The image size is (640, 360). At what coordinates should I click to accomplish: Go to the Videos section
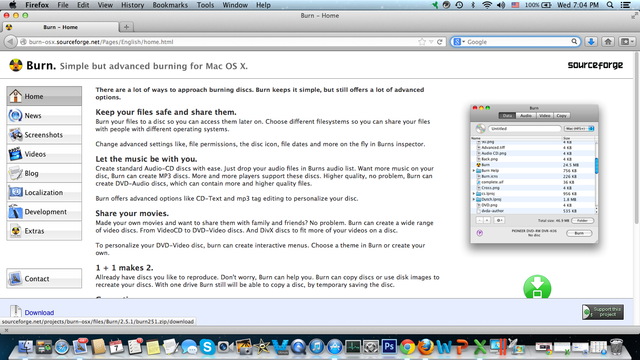44,154
